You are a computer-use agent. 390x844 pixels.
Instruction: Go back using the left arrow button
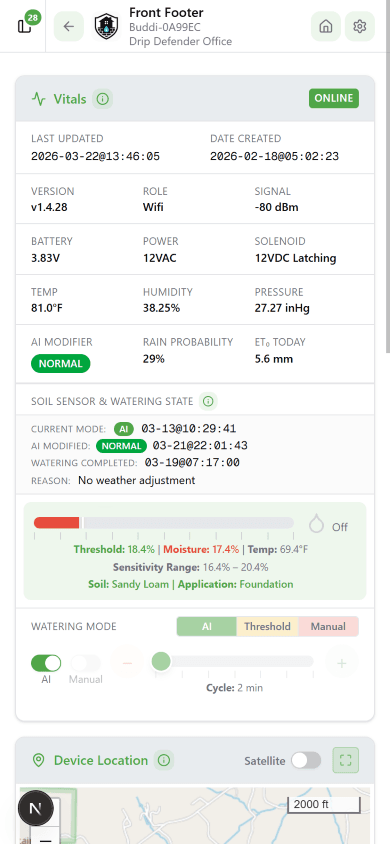click(x=69, y=26)
